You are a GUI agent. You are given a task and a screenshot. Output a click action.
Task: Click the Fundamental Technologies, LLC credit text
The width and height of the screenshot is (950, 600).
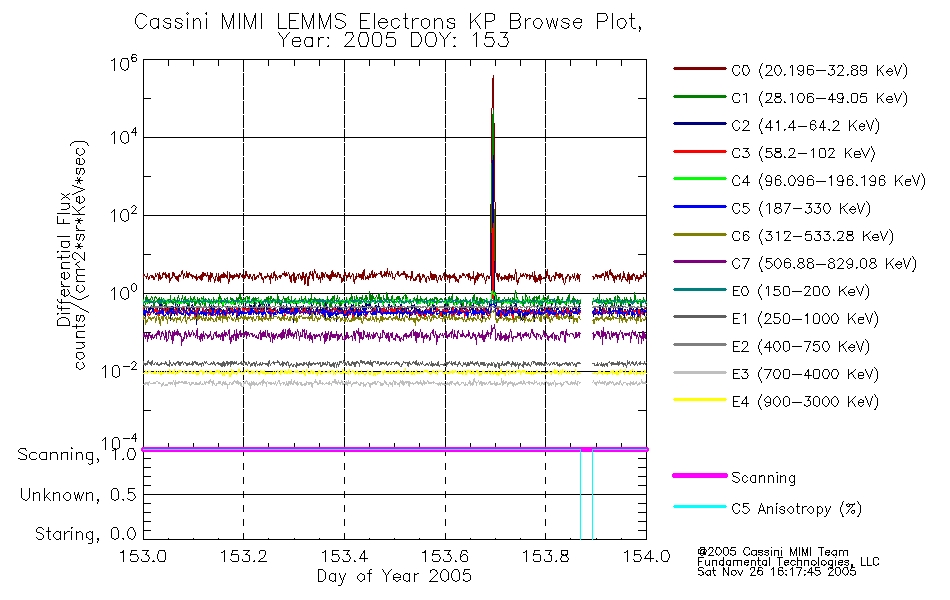tap(788, 562)
